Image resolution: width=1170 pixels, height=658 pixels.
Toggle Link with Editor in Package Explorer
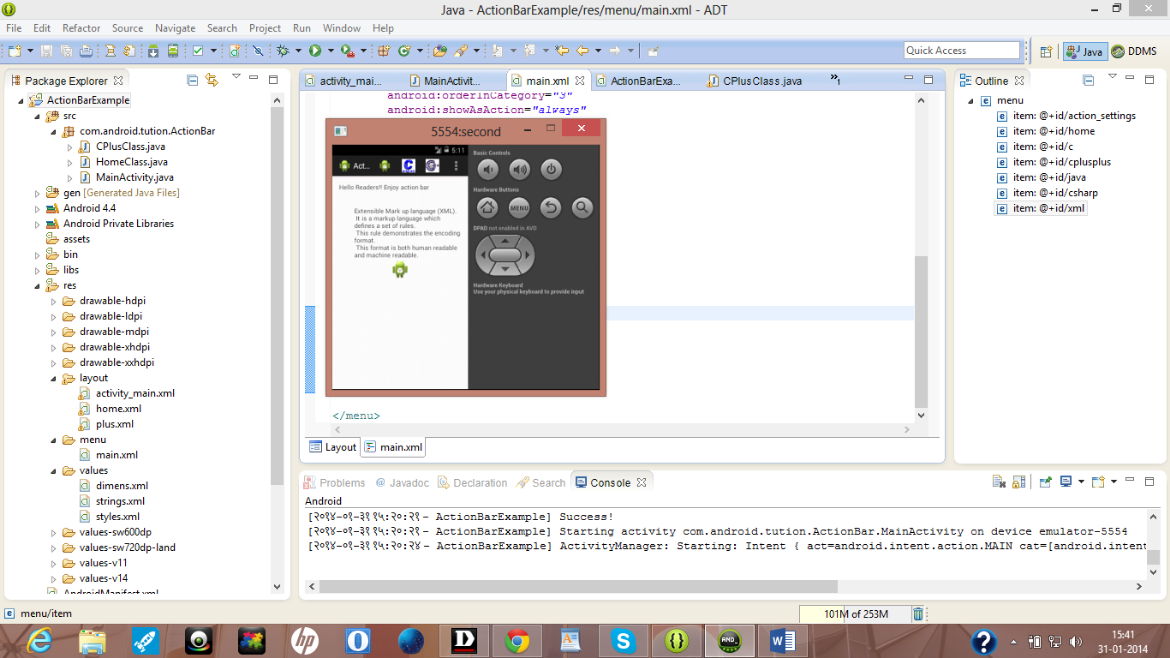[x=211, y=80]
